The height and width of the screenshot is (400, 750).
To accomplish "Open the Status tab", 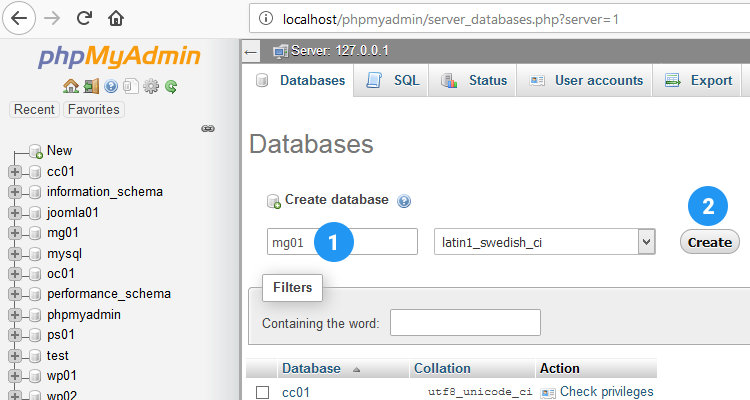I will (x=473, y=80).
